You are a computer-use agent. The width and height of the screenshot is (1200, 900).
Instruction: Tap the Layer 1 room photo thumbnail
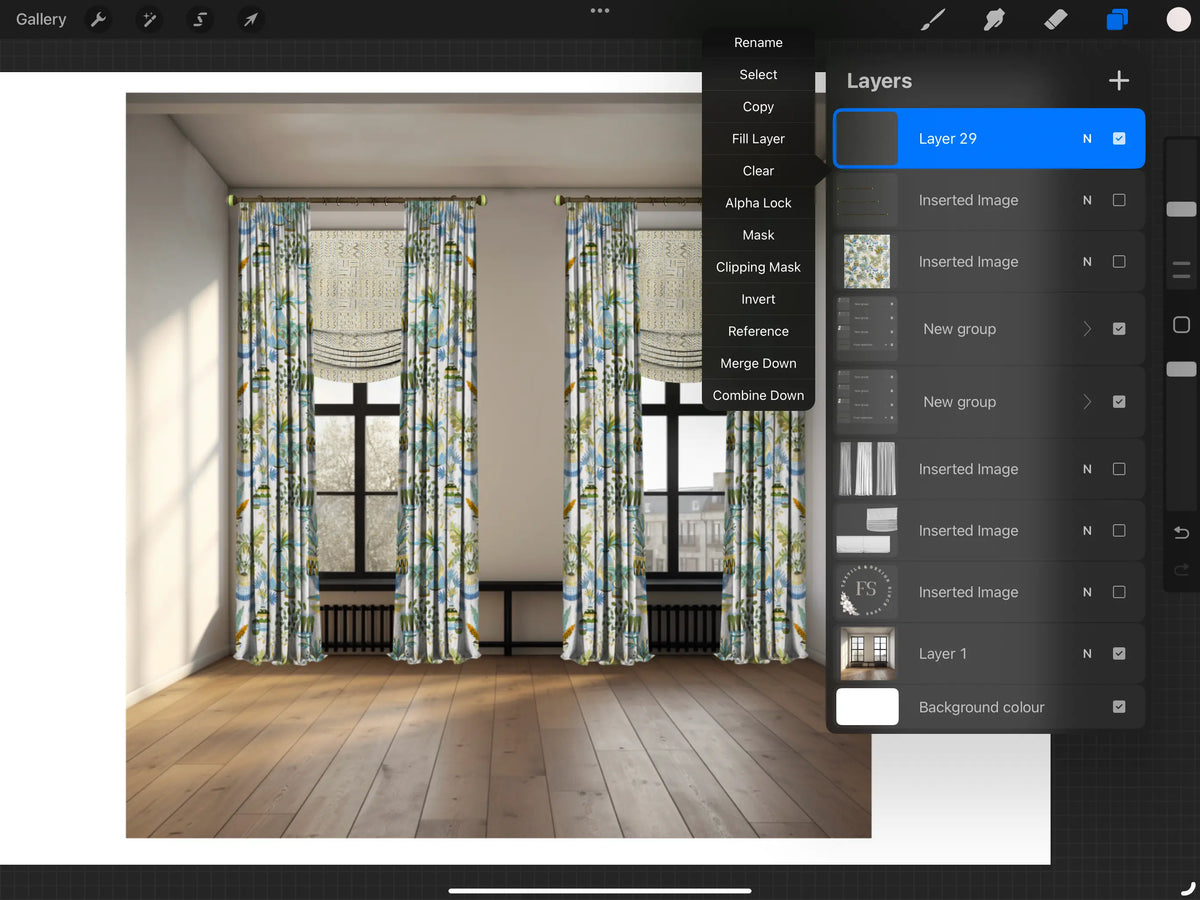click(867, 654)
